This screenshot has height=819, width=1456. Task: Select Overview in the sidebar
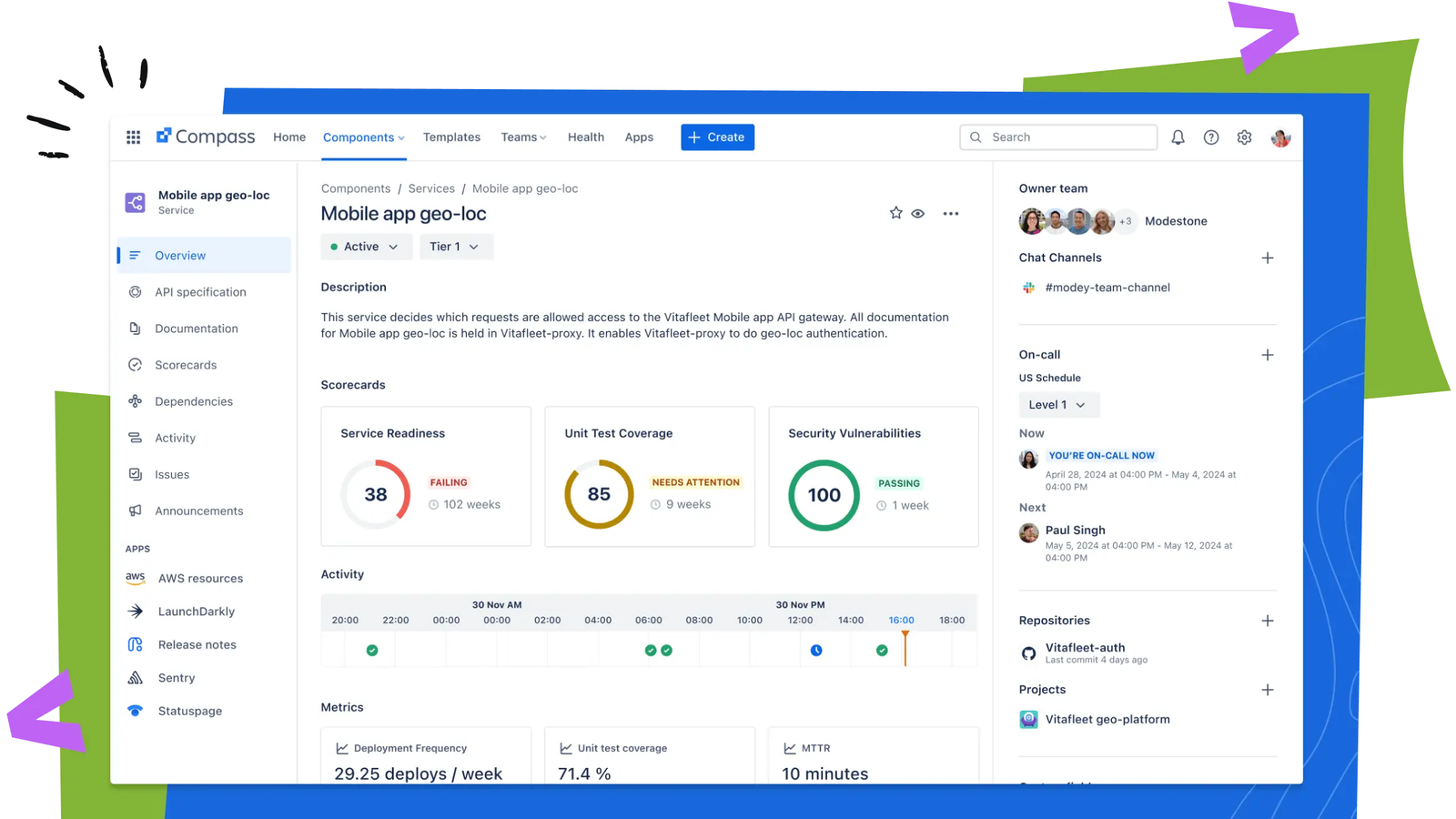204,256
